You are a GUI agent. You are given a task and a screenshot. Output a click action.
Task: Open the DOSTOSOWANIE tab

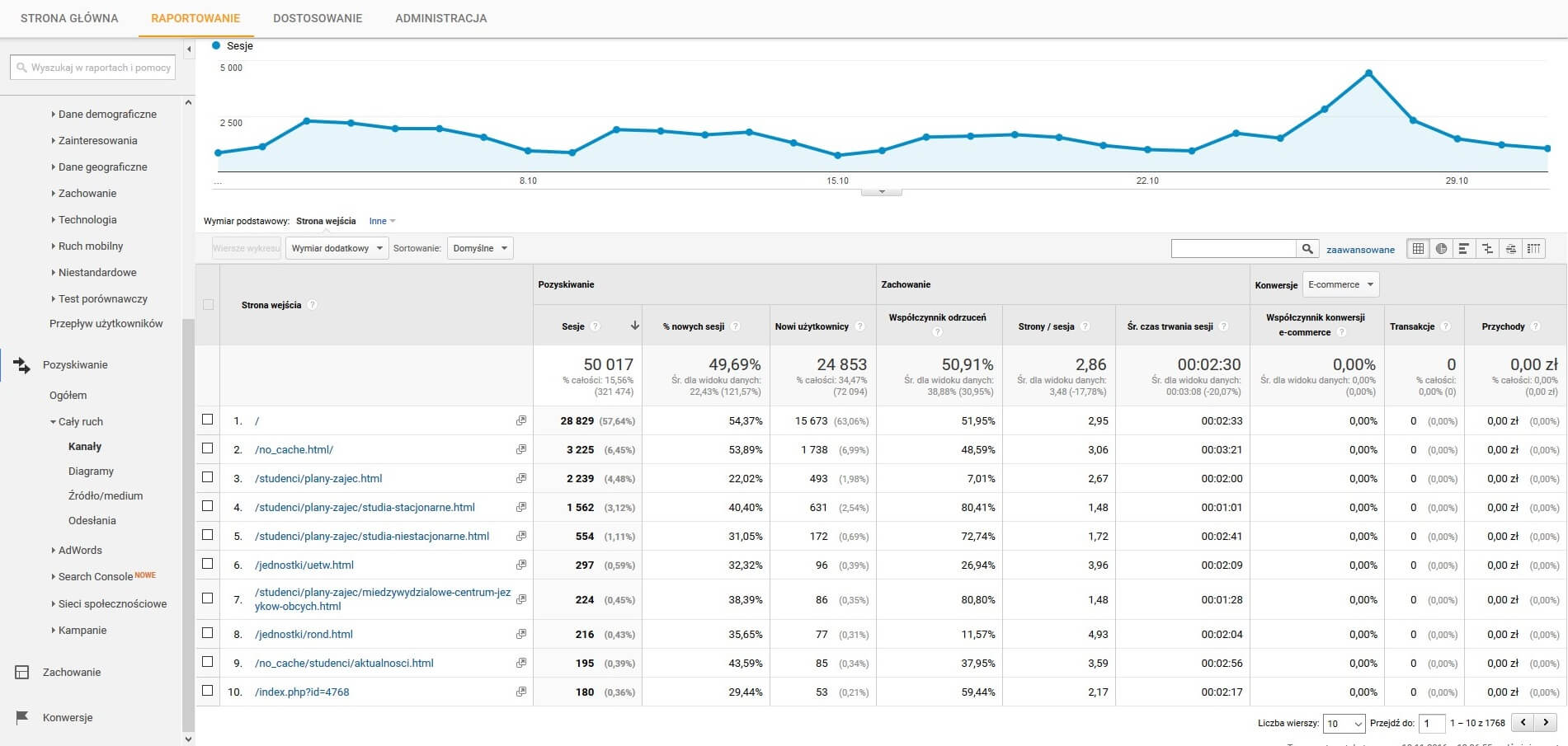click(318, 18)
